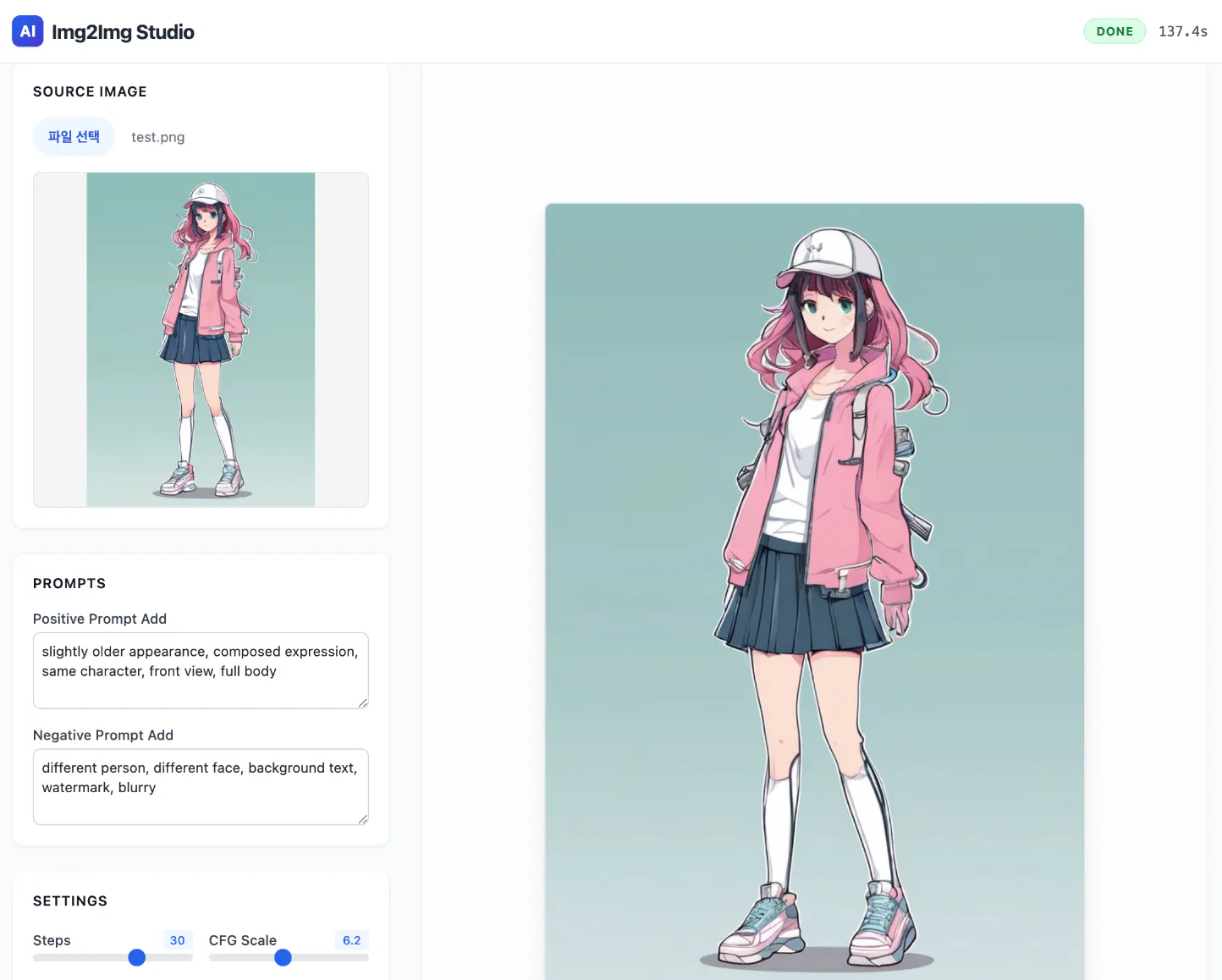Click the Negative Prompt Add text box
The image size is (1222, 980).
pos(201,786)
